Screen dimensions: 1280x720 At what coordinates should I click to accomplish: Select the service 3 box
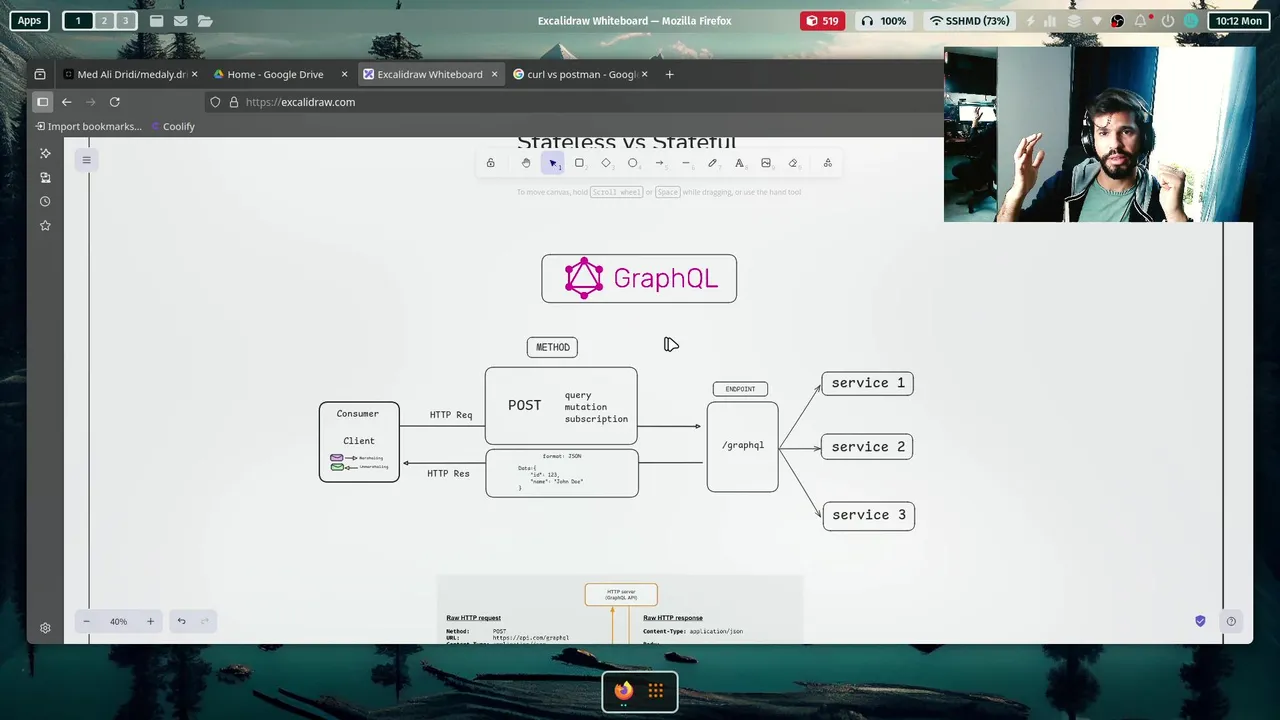(x=868, y=516)
